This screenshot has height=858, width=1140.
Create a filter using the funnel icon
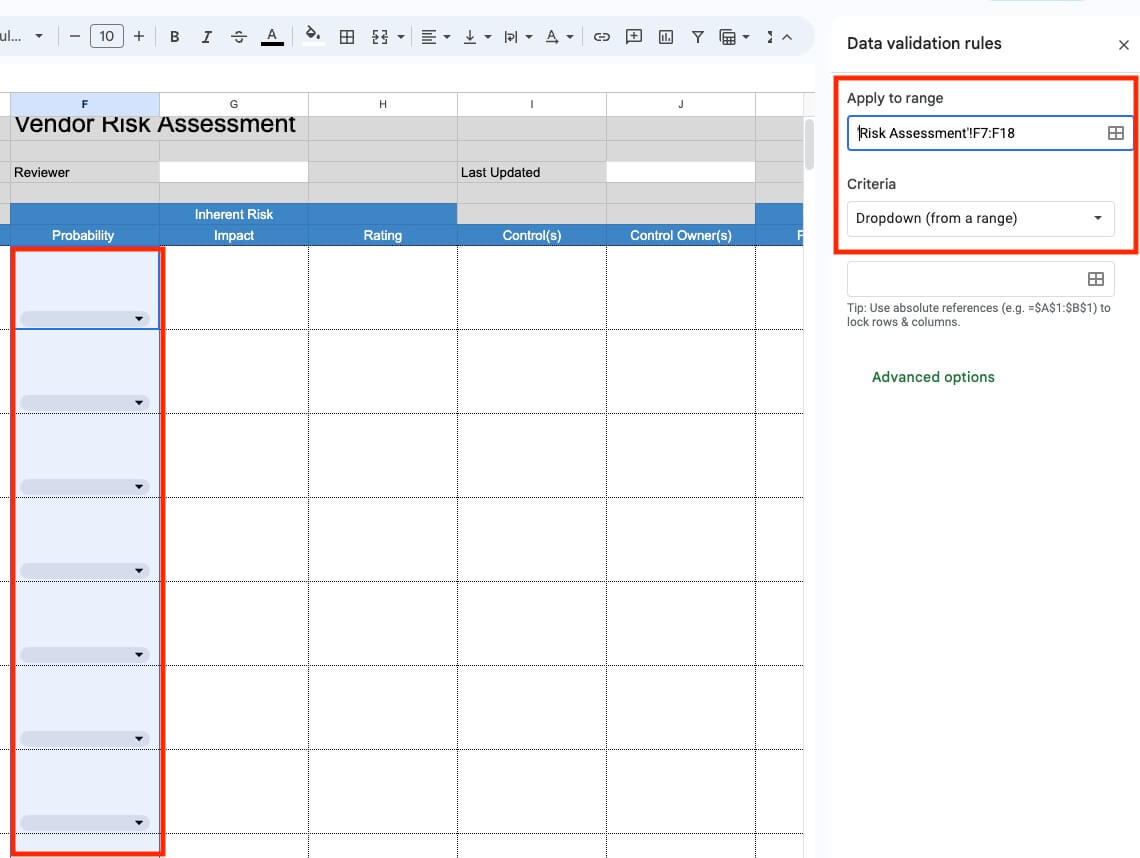coord(697,36)
